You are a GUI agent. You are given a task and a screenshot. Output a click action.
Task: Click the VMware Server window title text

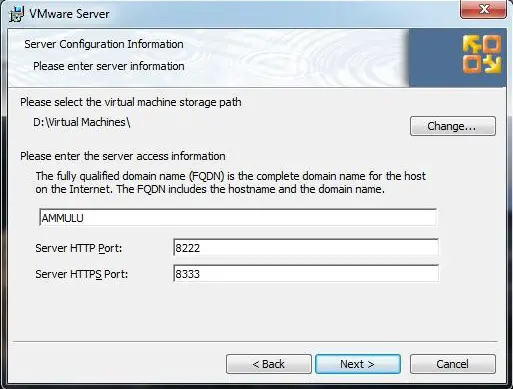[x=69, y=14]
